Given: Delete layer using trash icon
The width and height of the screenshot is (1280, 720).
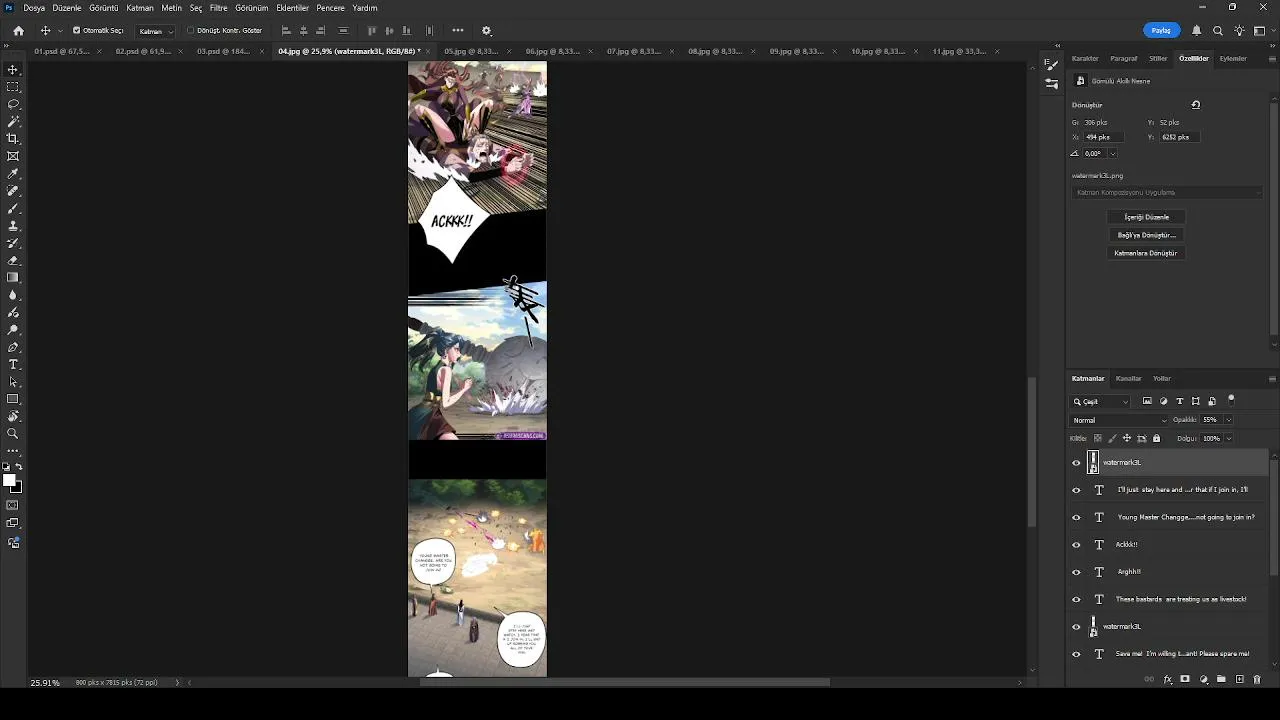Looking at the screenshot, I should pyautogui.click(x=1258, y=680).
